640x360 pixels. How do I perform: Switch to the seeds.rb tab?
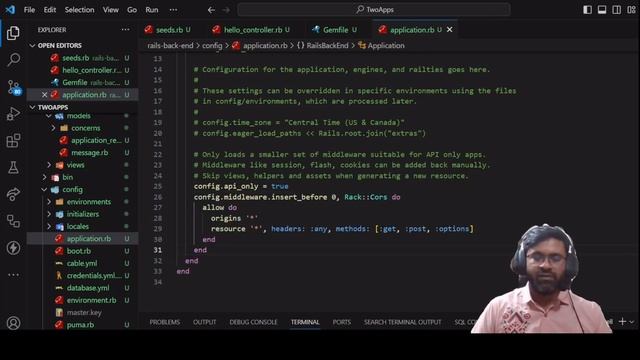pyautogui.click(x=167, y=29)
